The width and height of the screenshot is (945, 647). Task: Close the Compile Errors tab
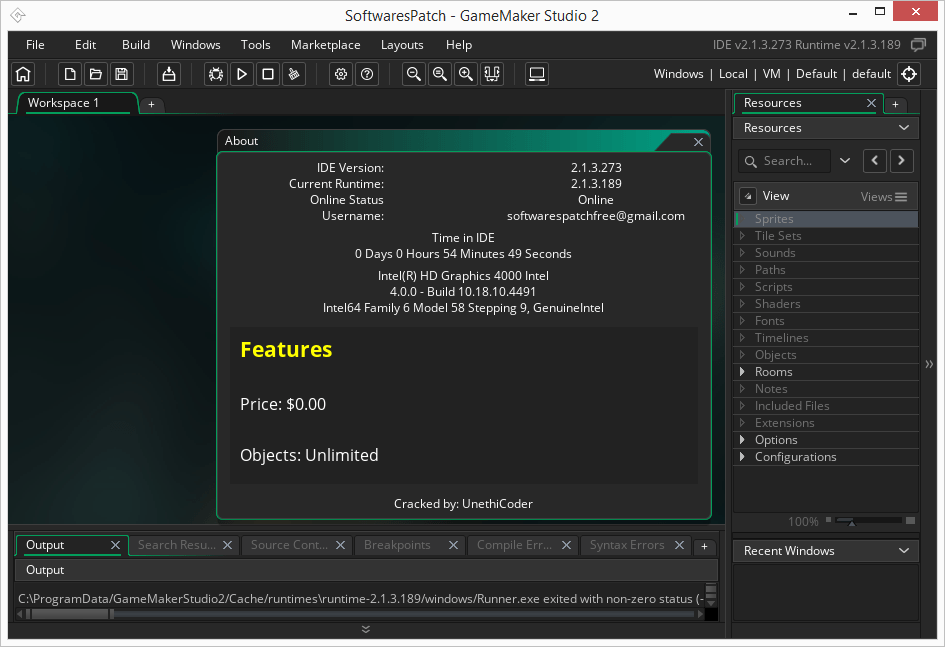tap(567, 545)
